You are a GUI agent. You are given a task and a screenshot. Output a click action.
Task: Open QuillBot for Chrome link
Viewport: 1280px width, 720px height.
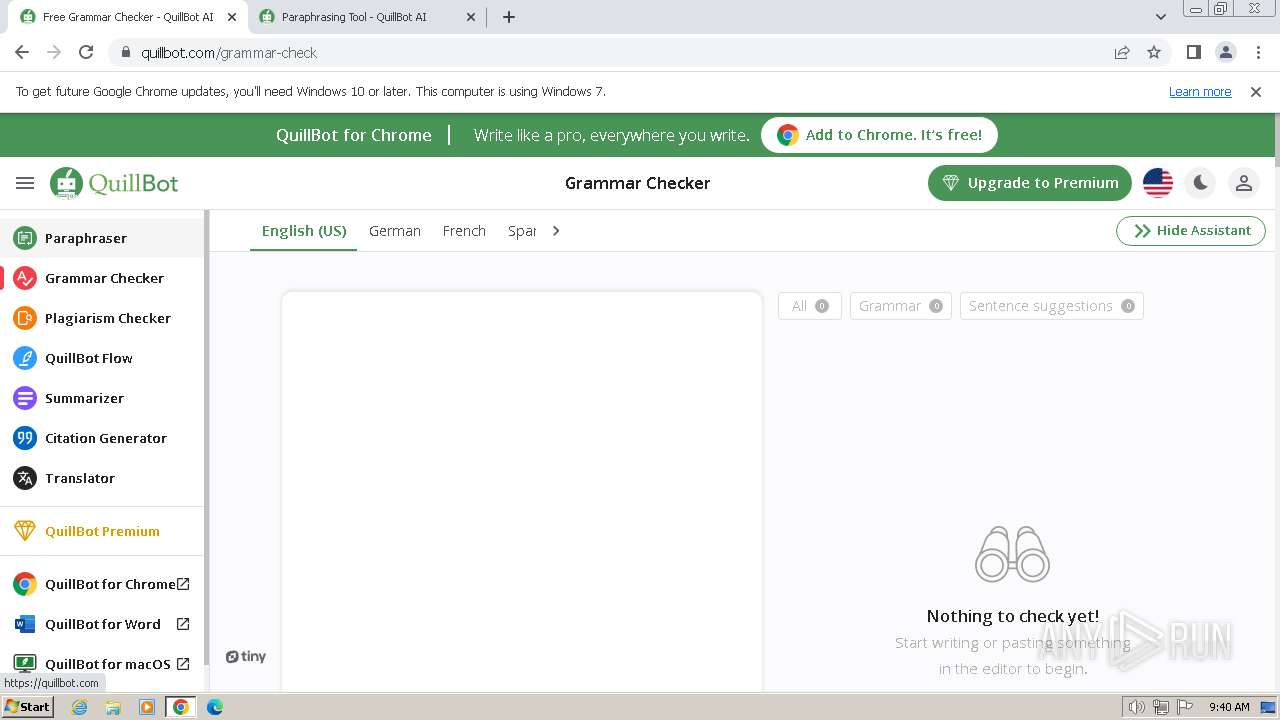click(102, 584)
